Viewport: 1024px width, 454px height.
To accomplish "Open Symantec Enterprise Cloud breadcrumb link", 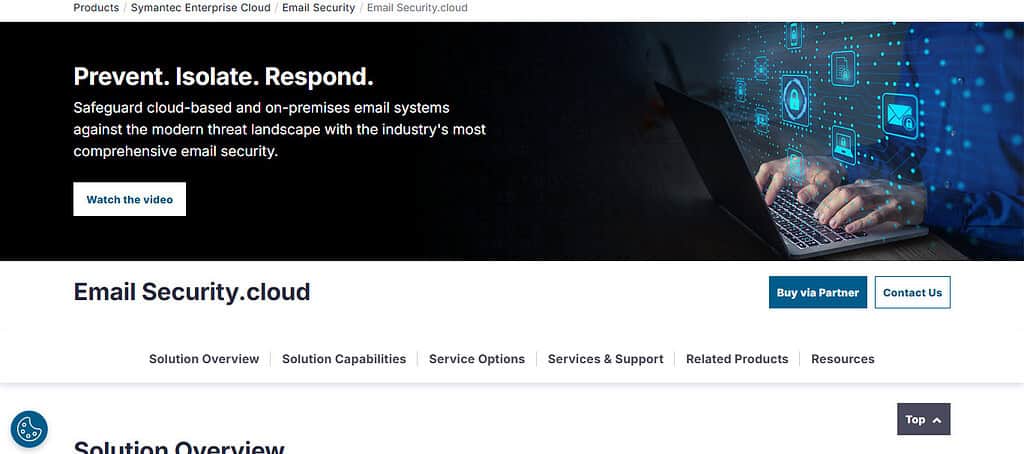I will [200, 8].
